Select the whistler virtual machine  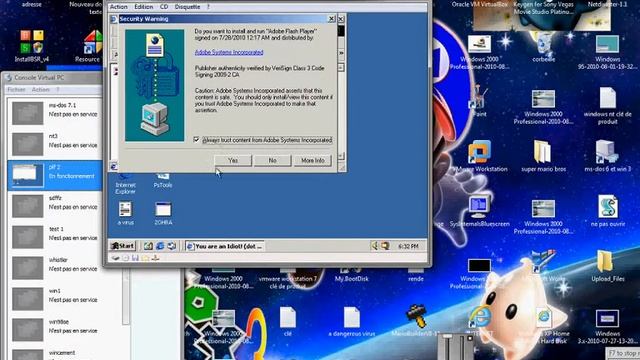pyautogui.click(x=54, y=268)
